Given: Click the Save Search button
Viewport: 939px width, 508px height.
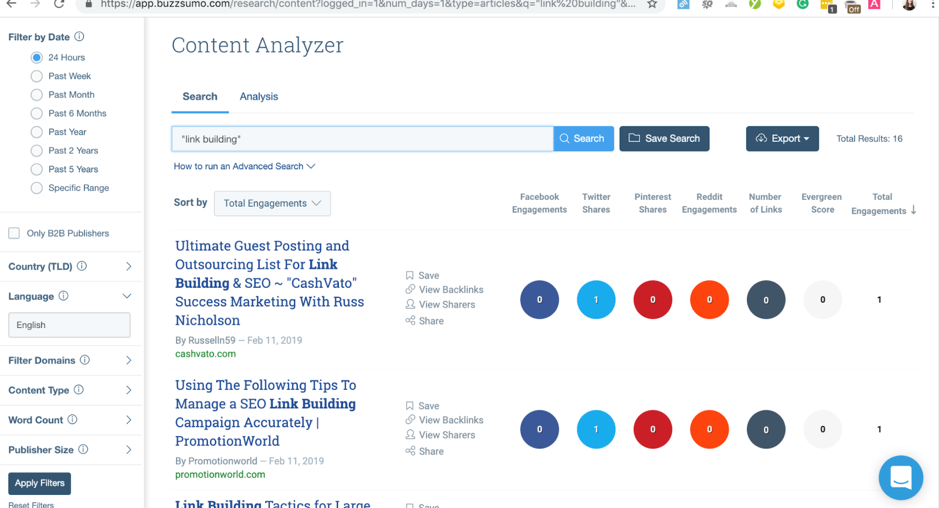Looking at the screenshot, I should (x=664, y=138).
